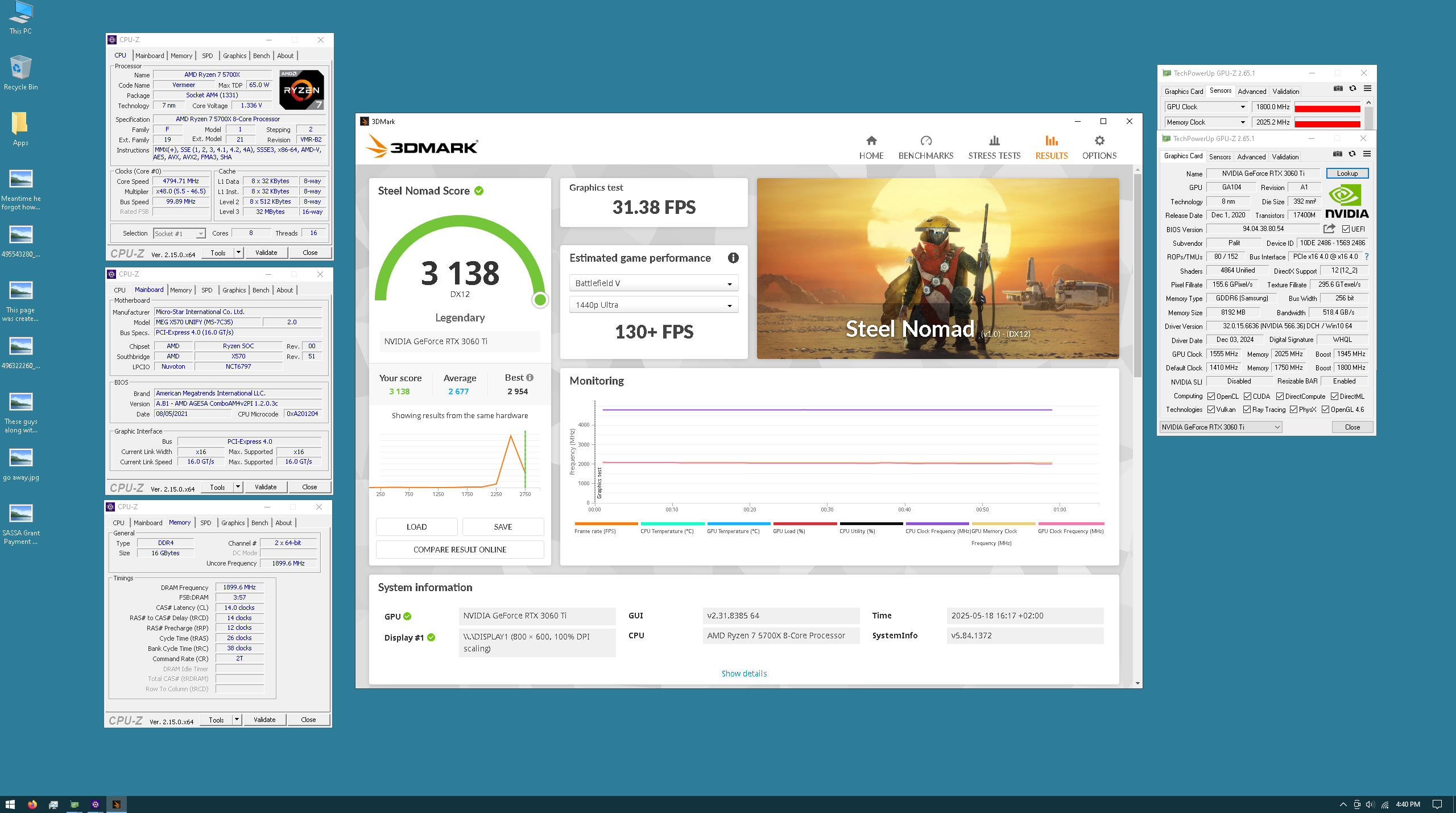Toggle OpenCL checkbox in GPU-Z
This screenshot has width=1456, height=813.
coord(1211,397)
